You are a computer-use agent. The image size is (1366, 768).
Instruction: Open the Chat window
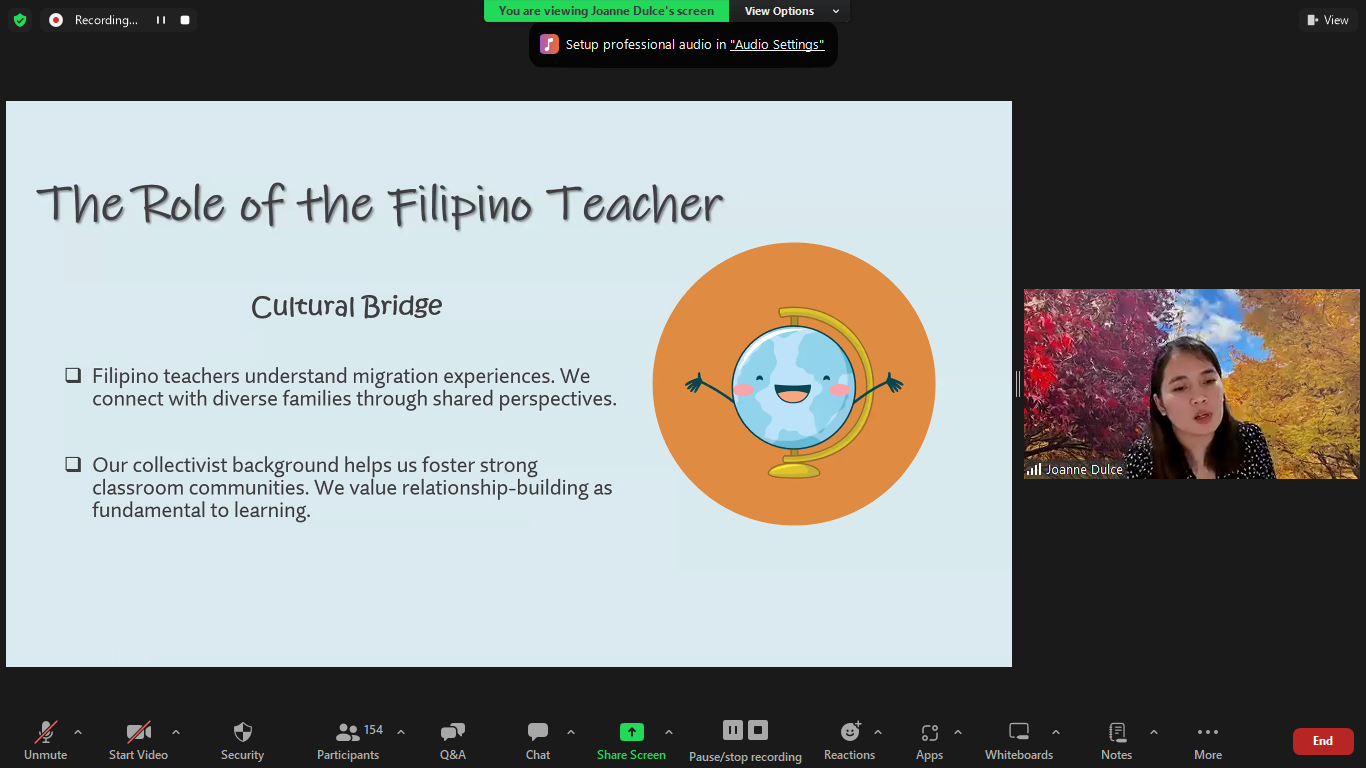538,733
